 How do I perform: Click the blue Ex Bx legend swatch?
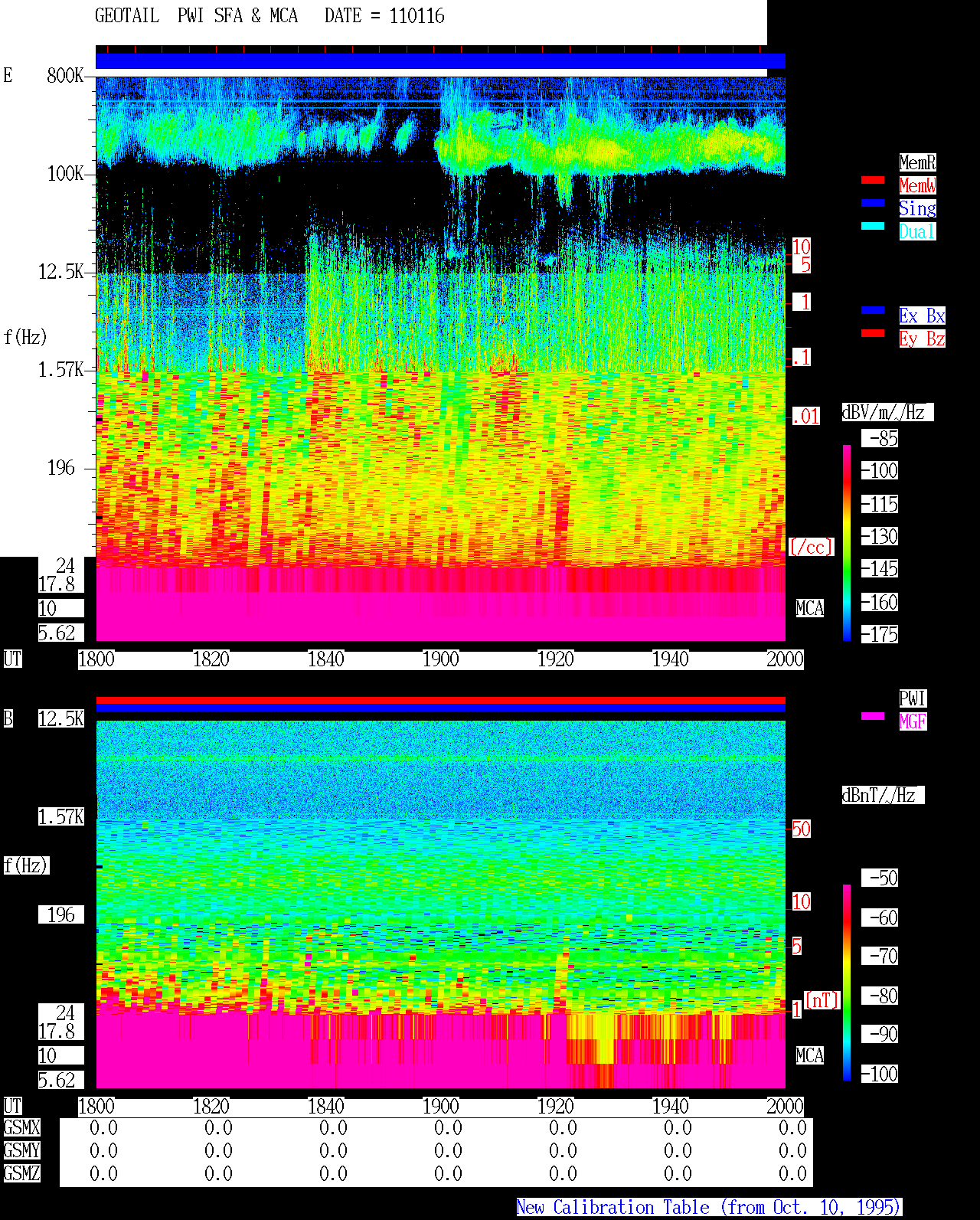point(873,310)
